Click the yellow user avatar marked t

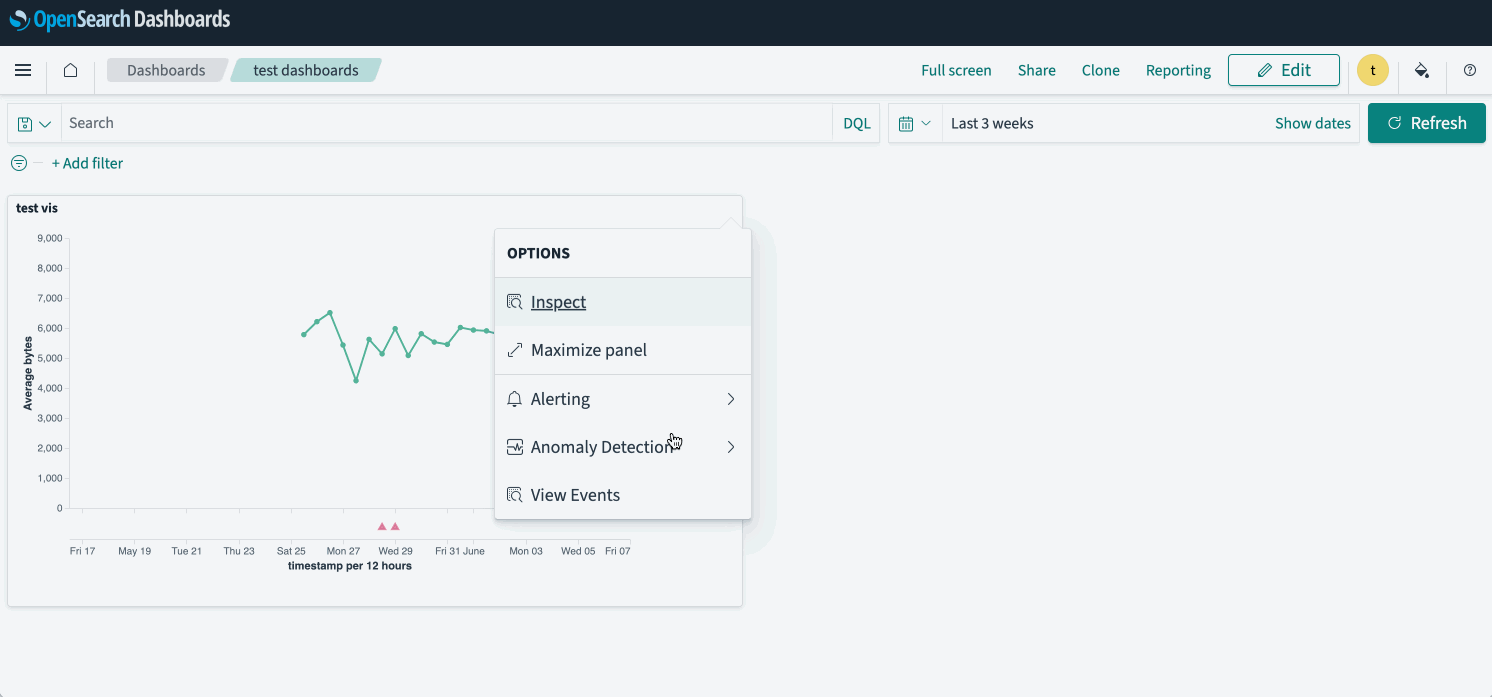point(1372,70)
